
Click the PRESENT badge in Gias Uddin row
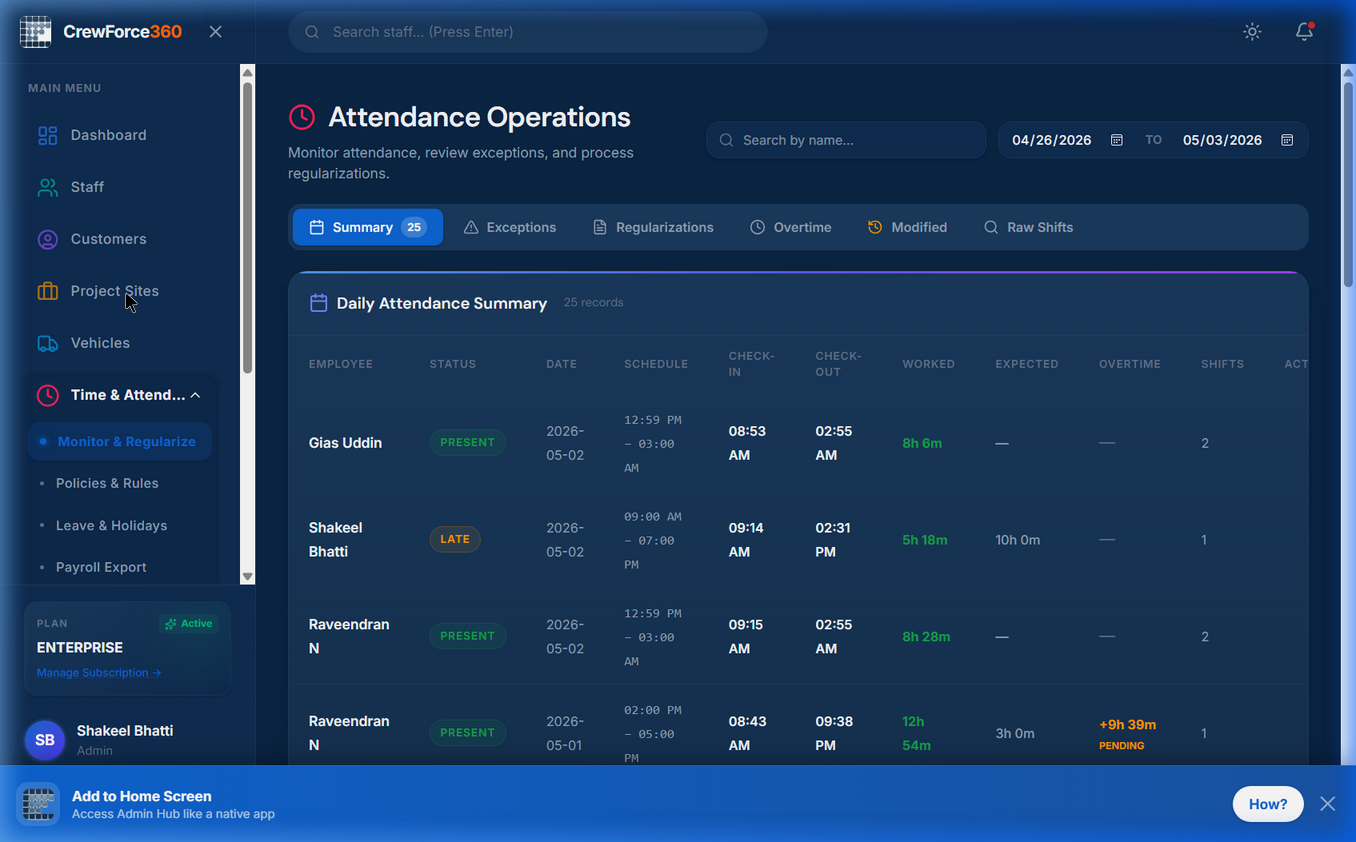(x=468, y=442)
